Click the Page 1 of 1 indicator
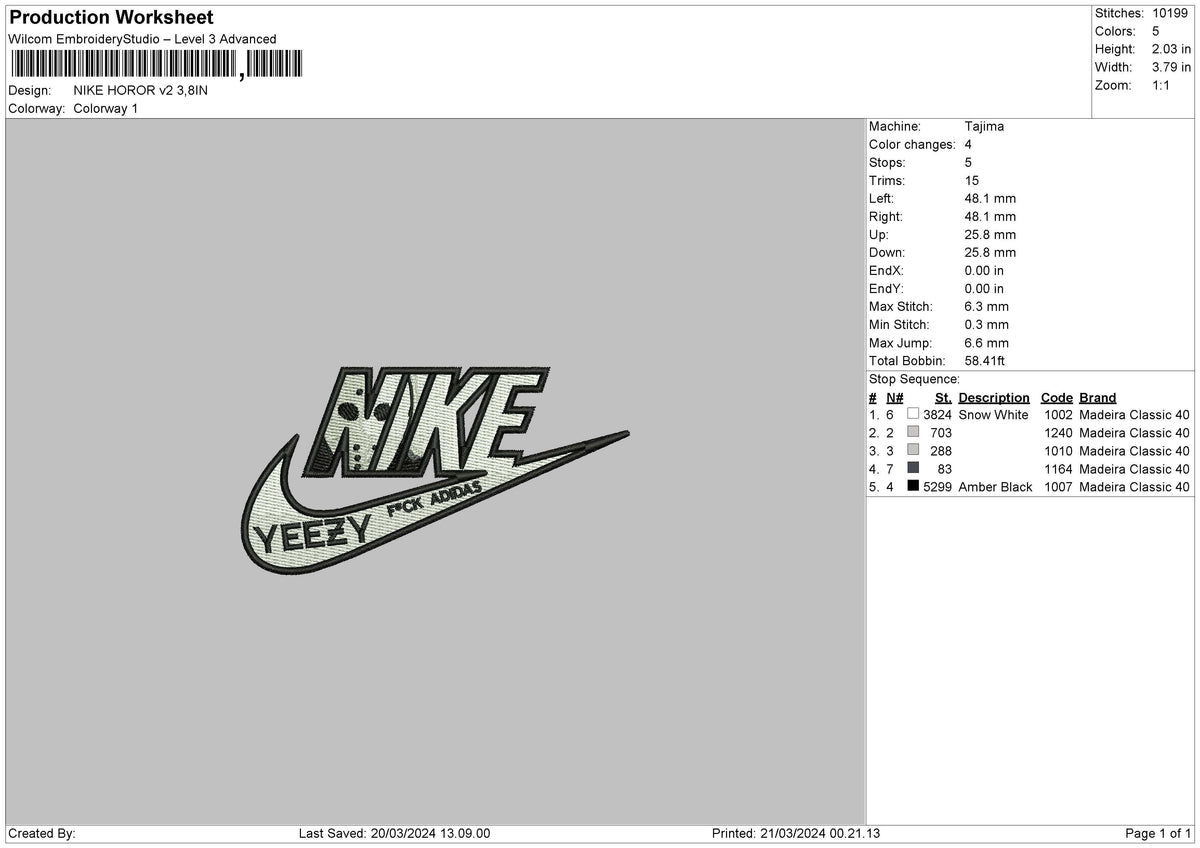The image size is (1200, 848). [1158, 833]
